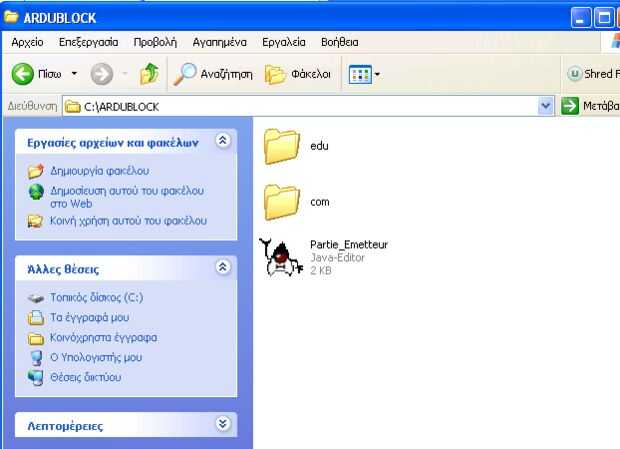Image resolution: width=620 pixels, height=449 pixels.
Task: Click the new folder icon beside Δημιουργία φακέλου
Action: [x=36, y=171]
